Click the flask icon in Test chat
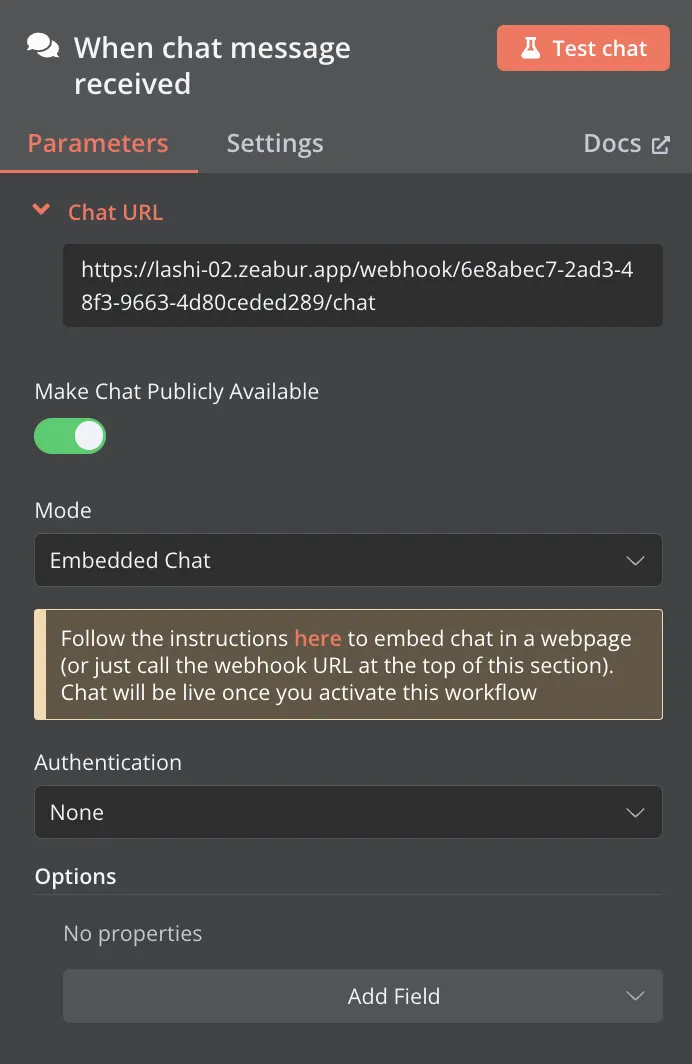Viewport: 692px width, 1064px height. tap(530, 48)
